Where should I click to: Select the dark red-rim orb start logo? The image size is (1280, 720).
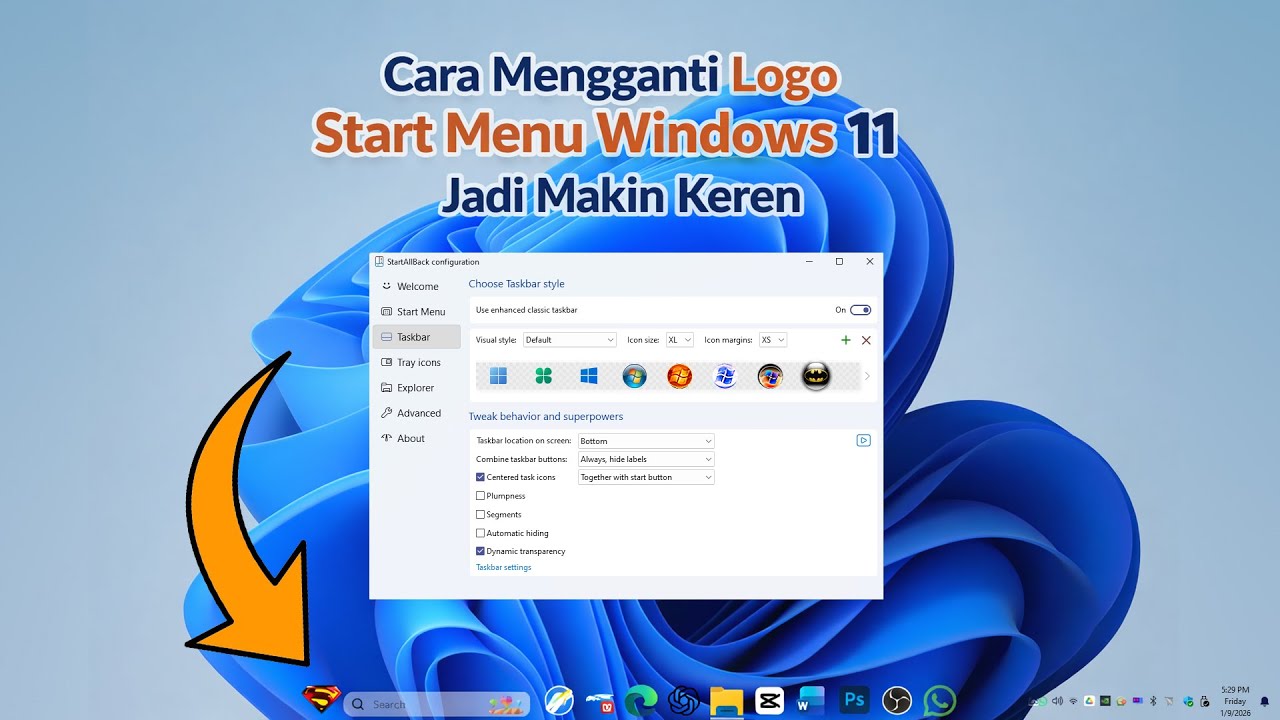[770, 376]
